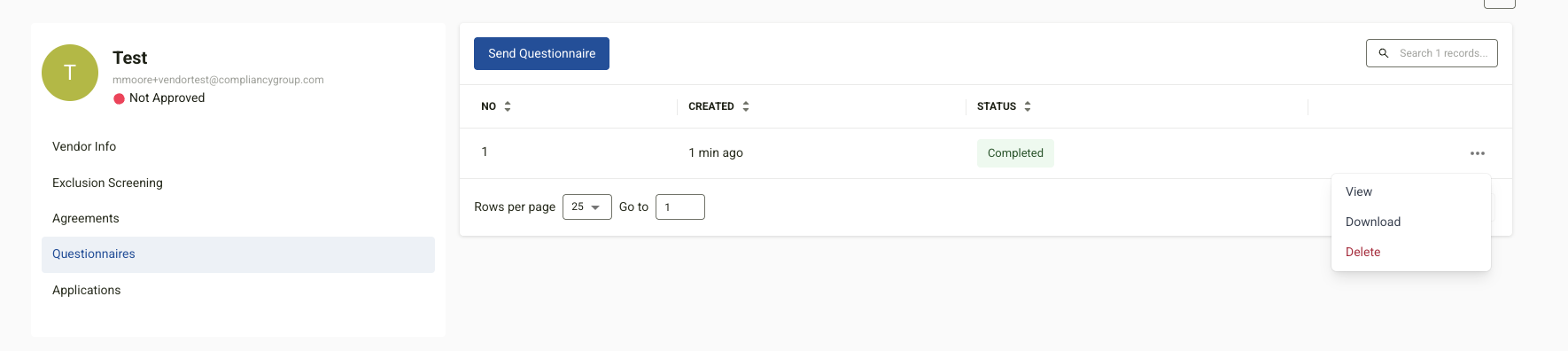The width and height of the screenshot is (1568, 351).
Task: Focus the Search records field
Action: point(1432,53)
